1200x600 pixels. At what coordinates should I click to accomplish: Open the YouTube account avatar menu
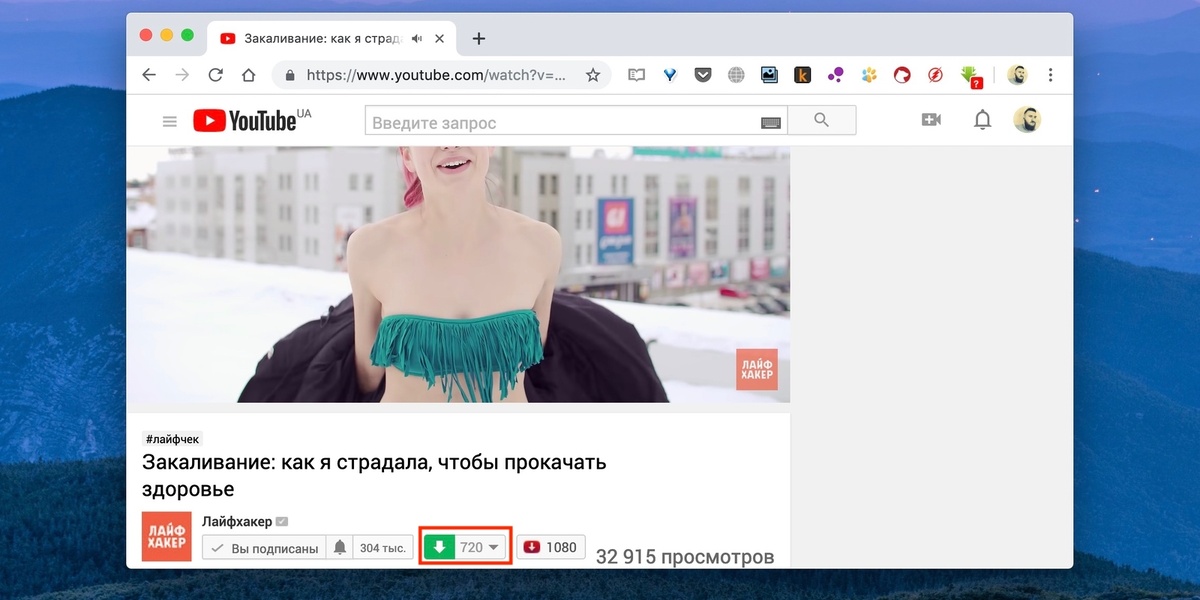point(1027,120)
